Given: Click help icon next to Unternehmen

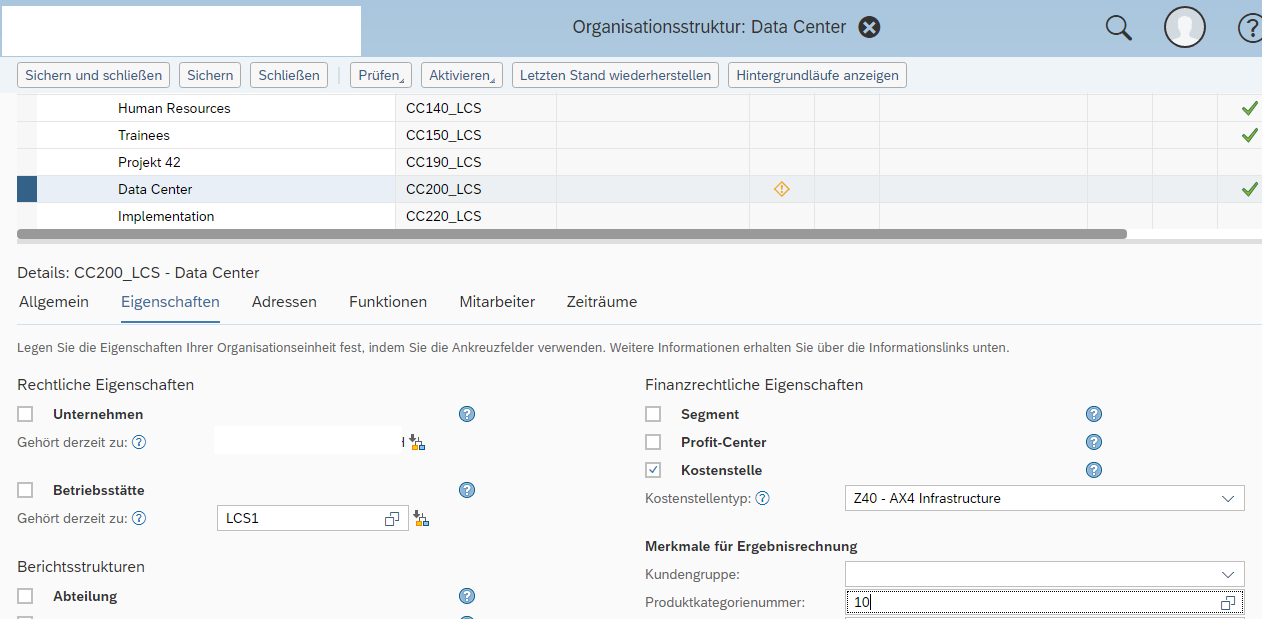Looking at the screenshot, I should pos(467,414).
